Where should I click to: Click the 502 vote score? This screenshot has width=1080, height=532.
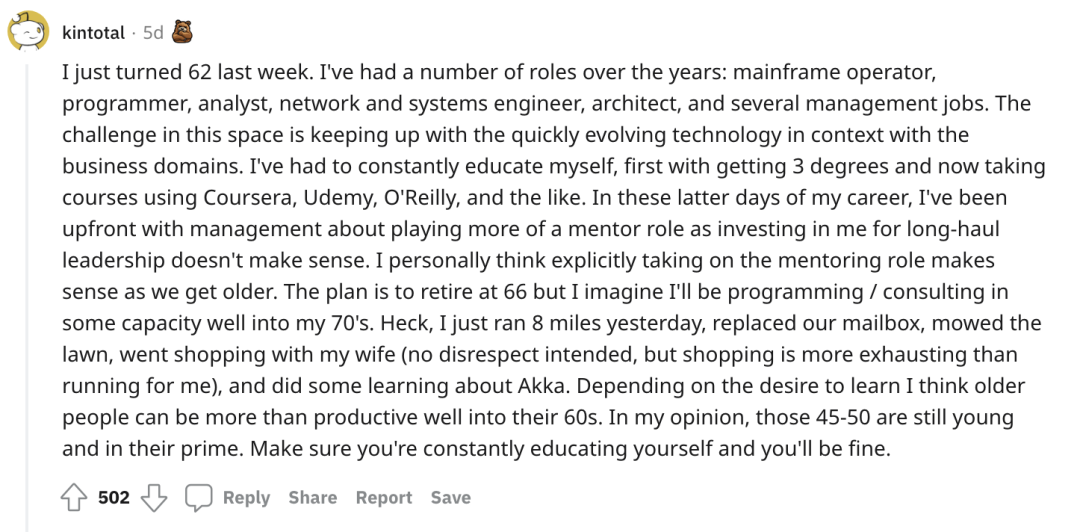pyautogui.click(x=114, y=498)
